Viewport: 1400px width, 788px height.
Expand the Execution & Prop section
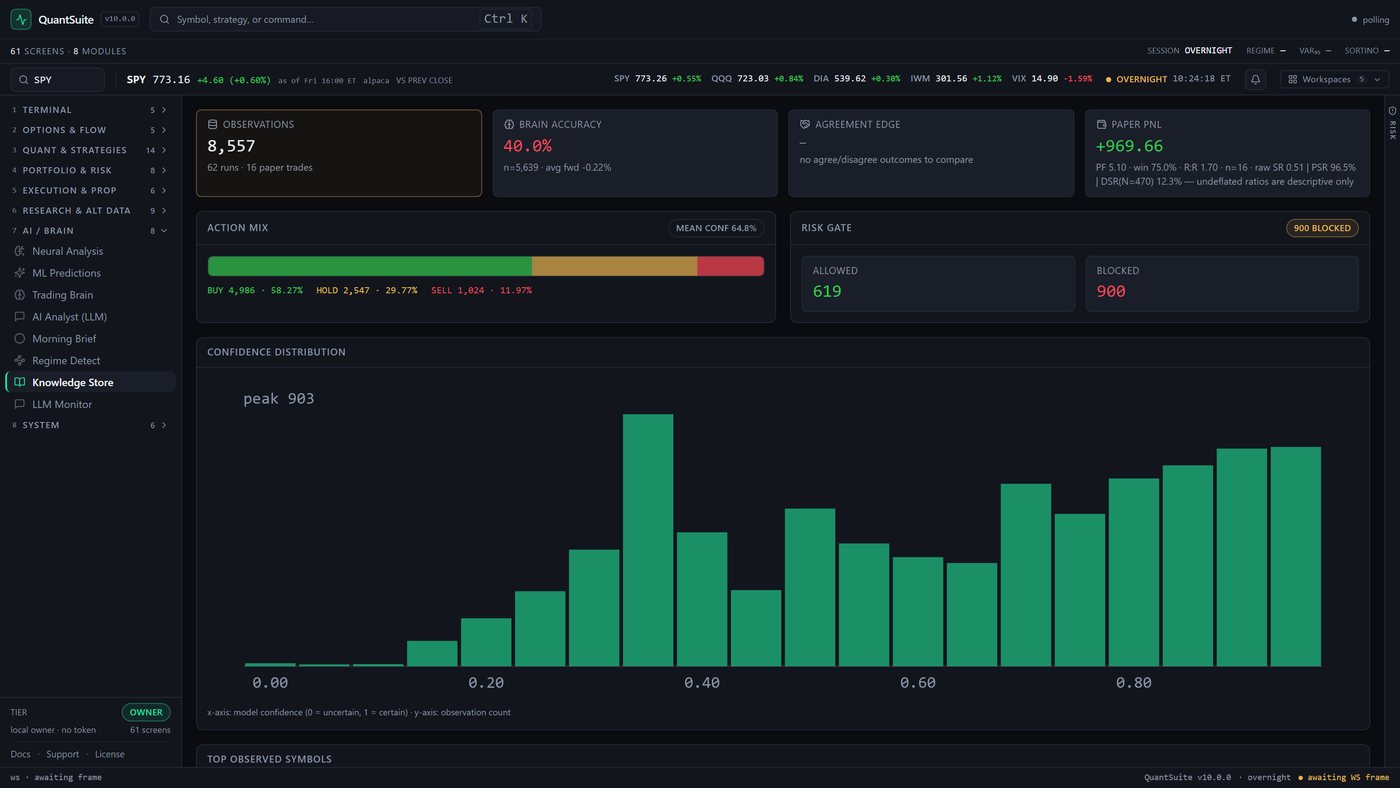click(x=90, y=190)
